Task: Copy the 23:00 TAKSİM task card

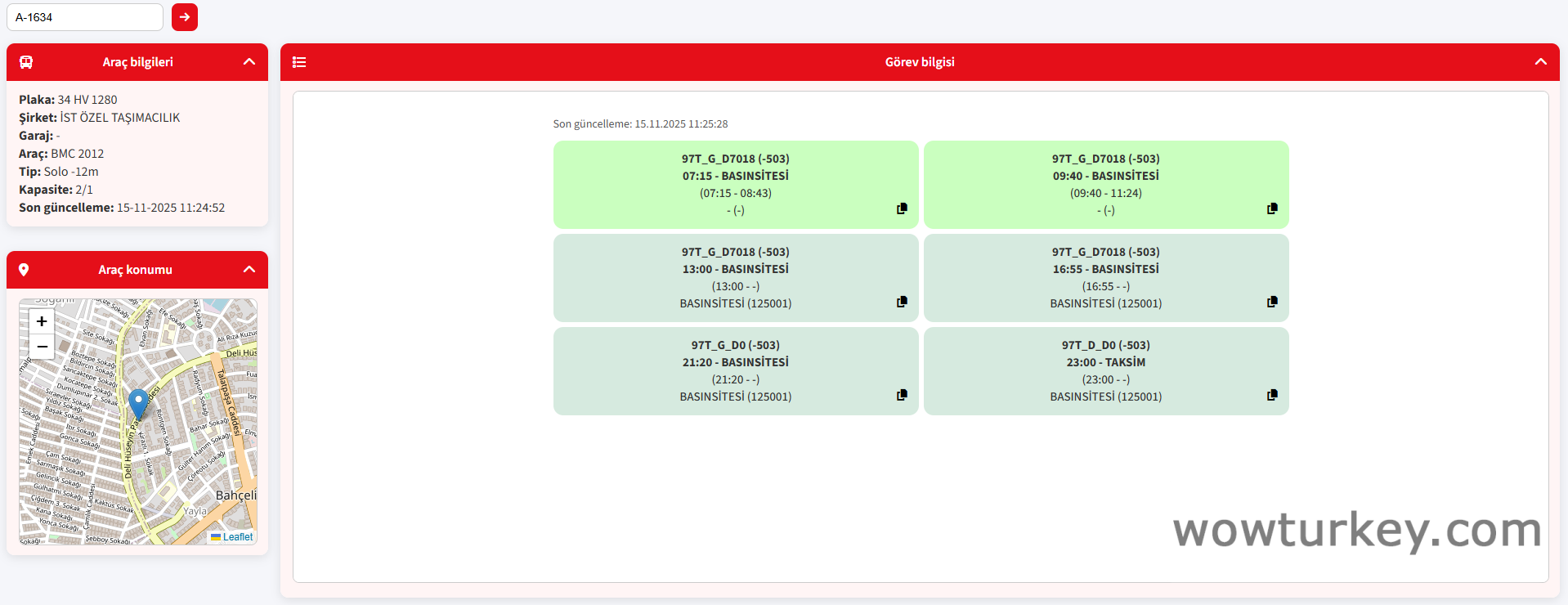Action: (x=1272, y=395)
